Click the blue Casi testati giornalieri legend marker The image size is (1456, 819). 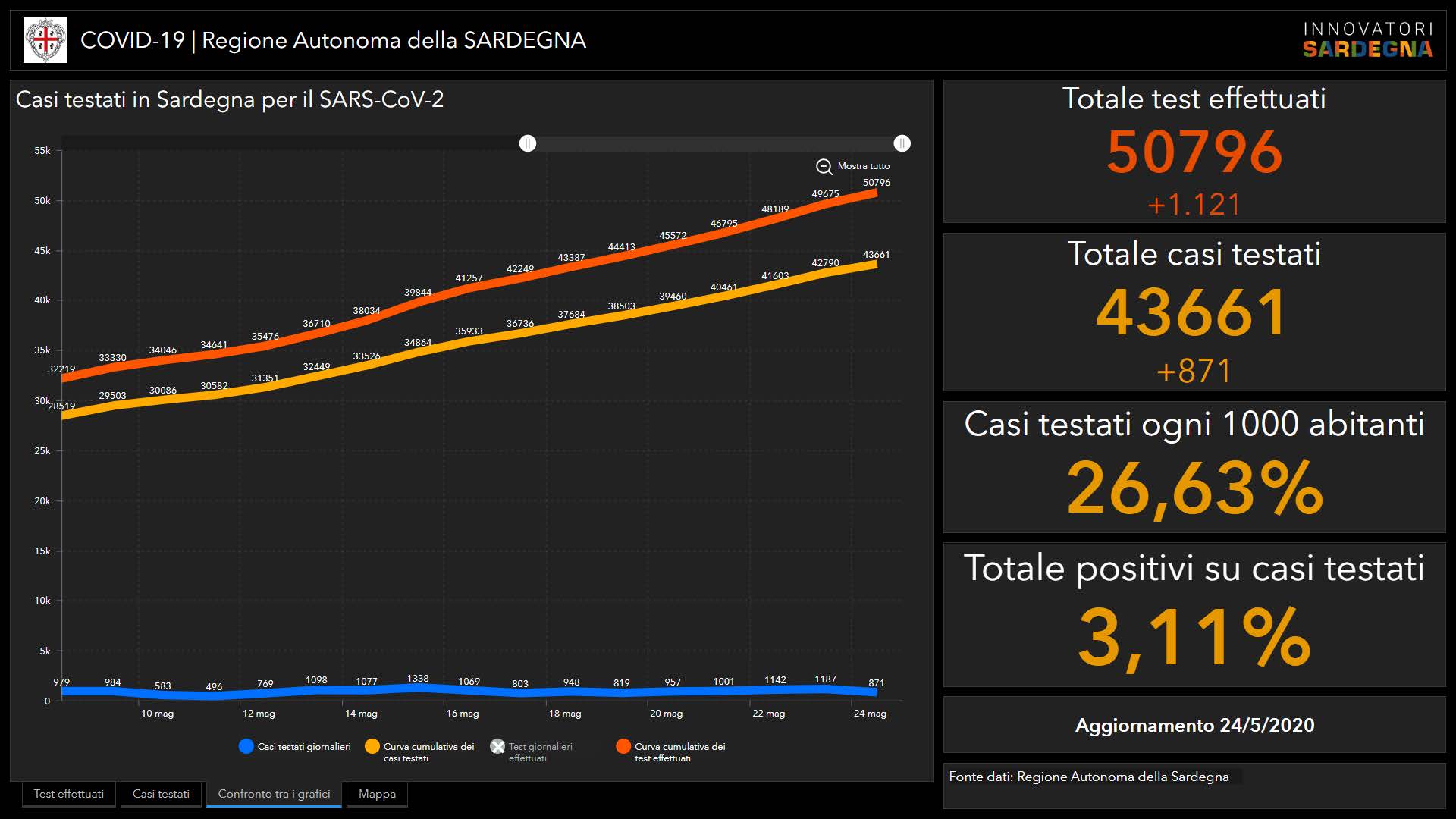tap(246, 746)
